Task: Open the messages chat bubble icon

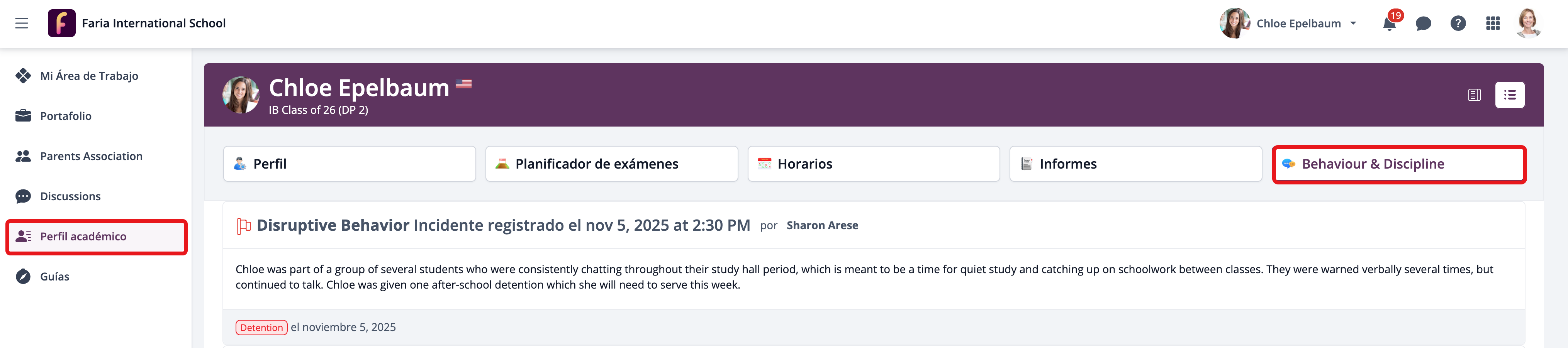Action: click(x=1423, y=24)
